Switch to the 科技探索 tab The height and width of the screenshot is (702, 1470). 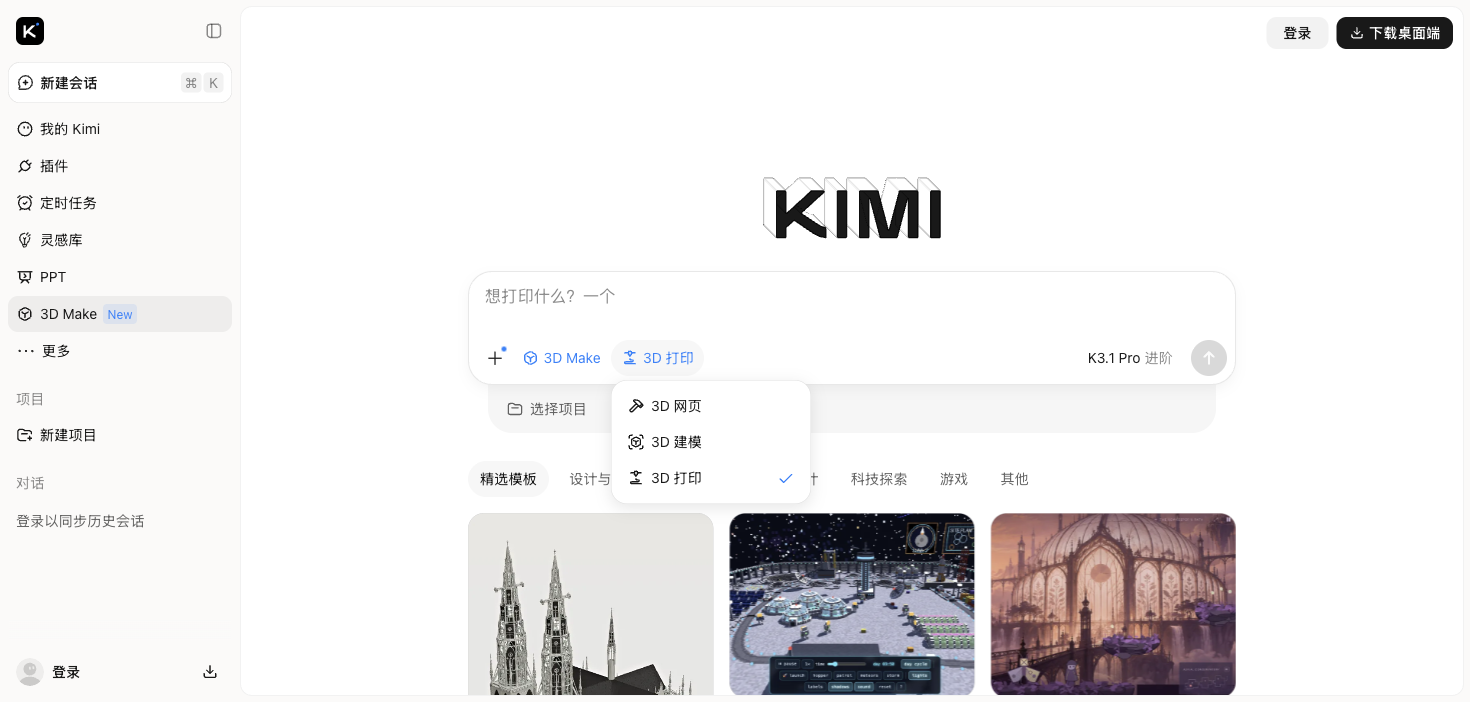click(879, 479)
